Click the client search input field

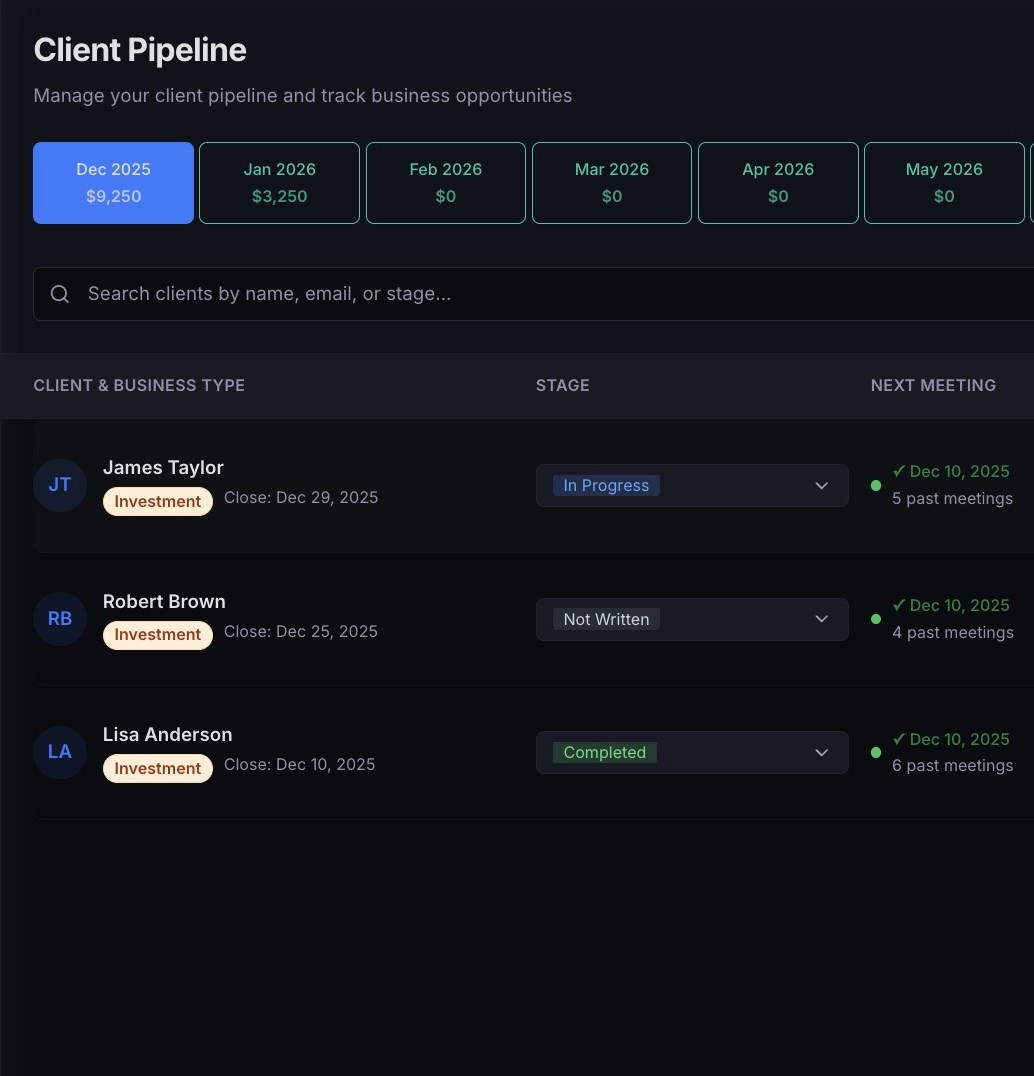[x=400, y=293]
